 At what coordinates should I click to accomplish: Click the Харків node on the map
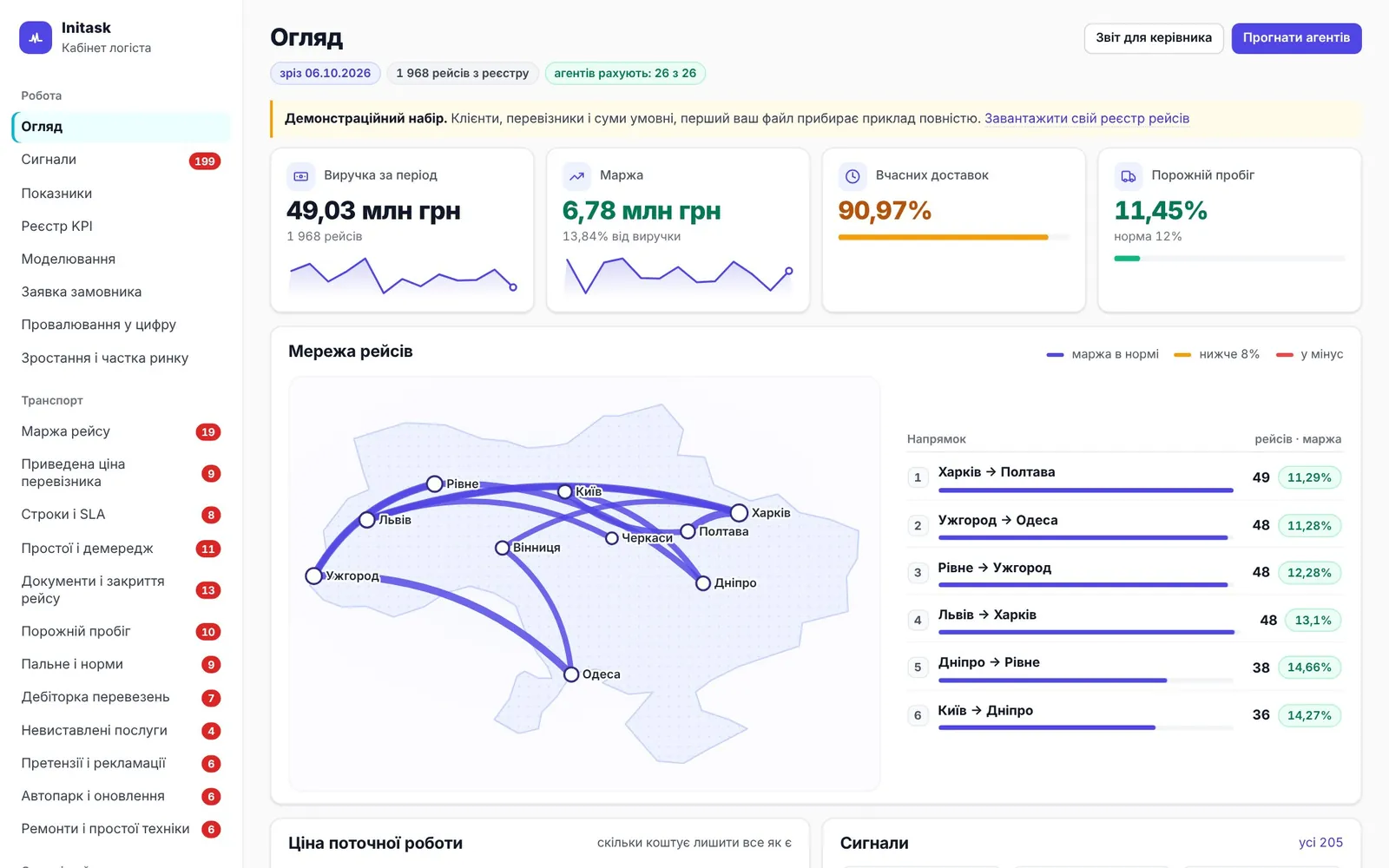pos(739,512)
